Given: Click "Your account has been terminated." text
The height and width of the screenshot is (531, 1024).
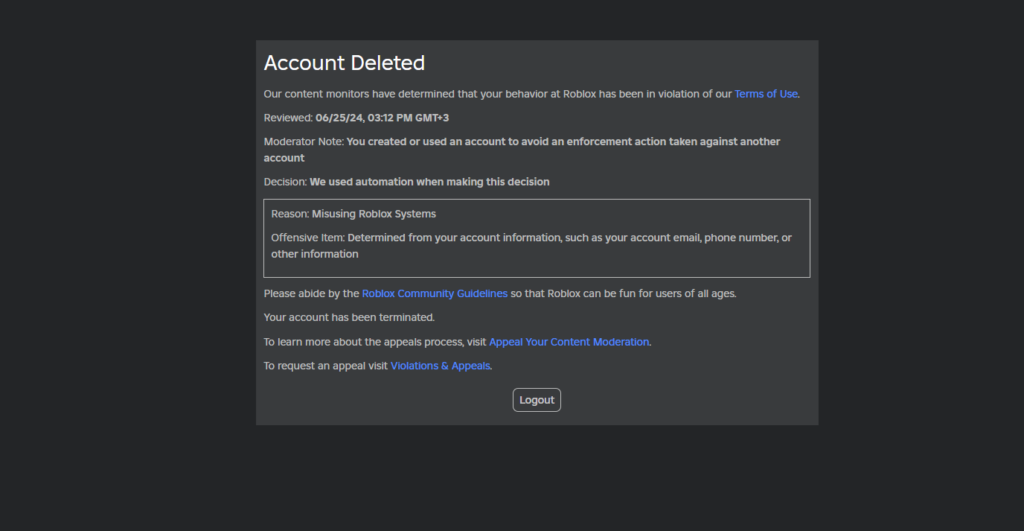Looking at the screenshot, I should pos(349,318).
